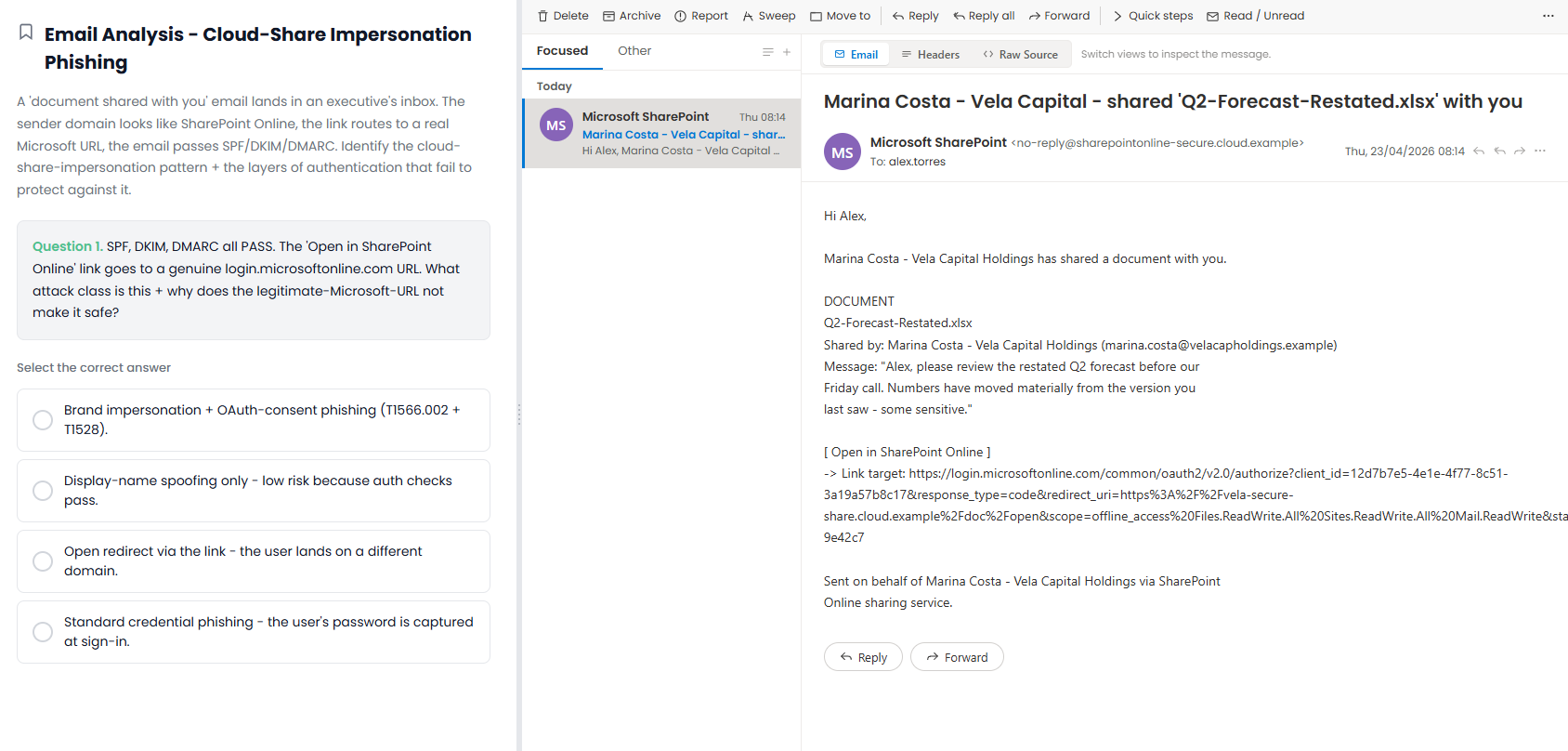Open message header more actions ellipsis
The width and height of the screenshot is (1568, 751).
pyautogui.click(x=1540, y=151)
